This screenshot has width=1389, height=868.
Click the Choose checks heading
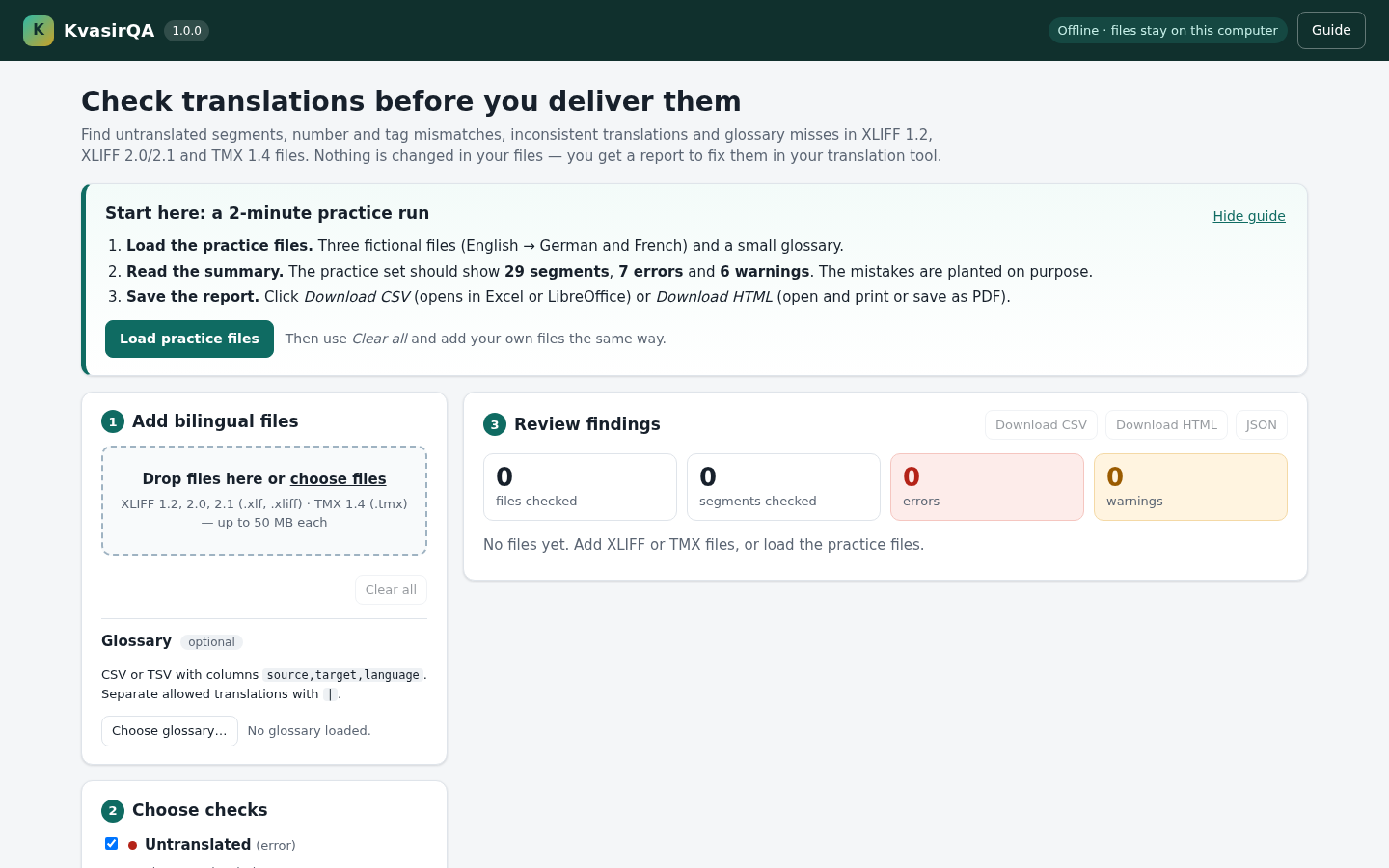[200, 810]
